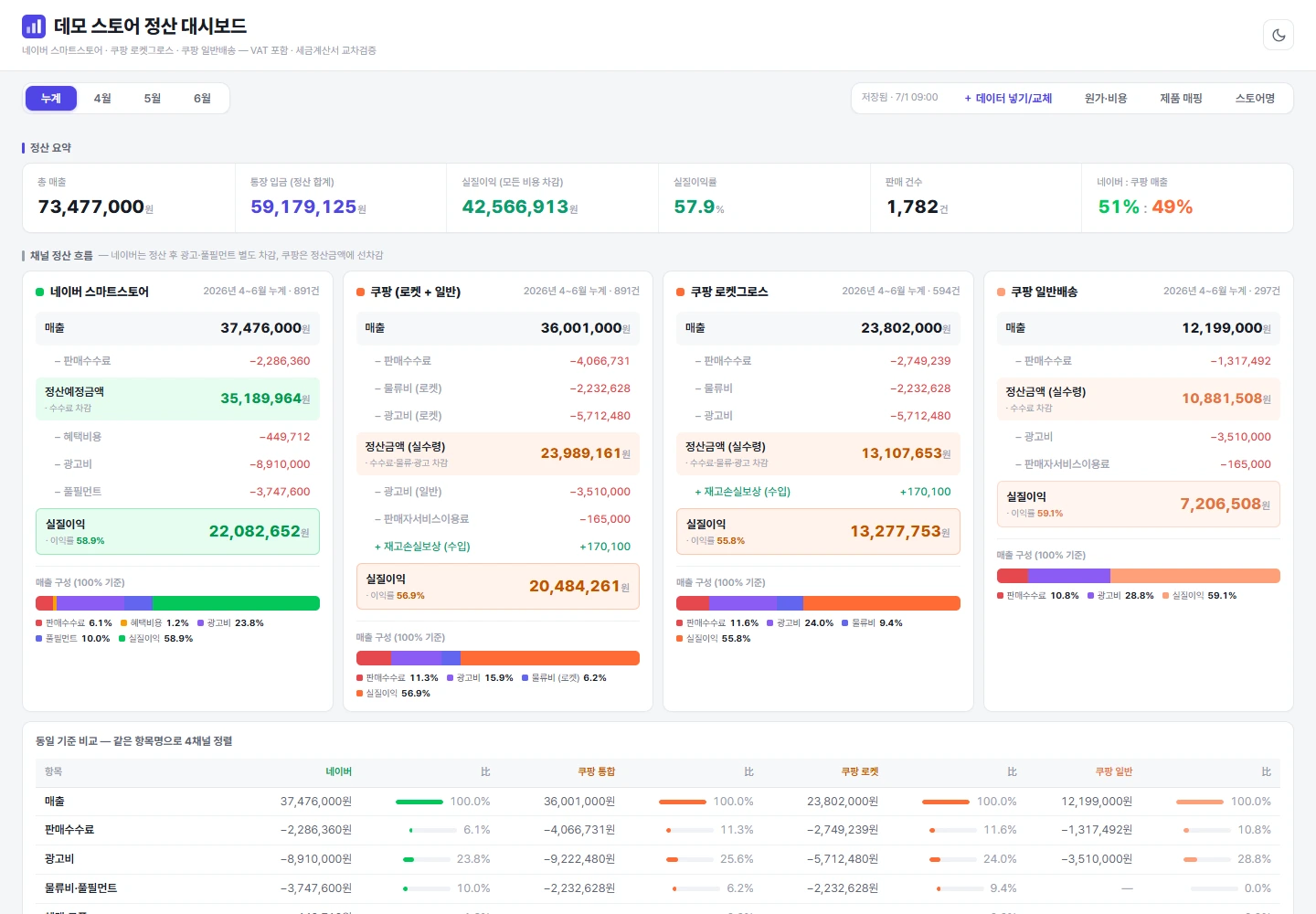Viewport: 1316px width, 914px height.
Task: Click the 네이버 column header in comparison table
Action: coord(338,772)
